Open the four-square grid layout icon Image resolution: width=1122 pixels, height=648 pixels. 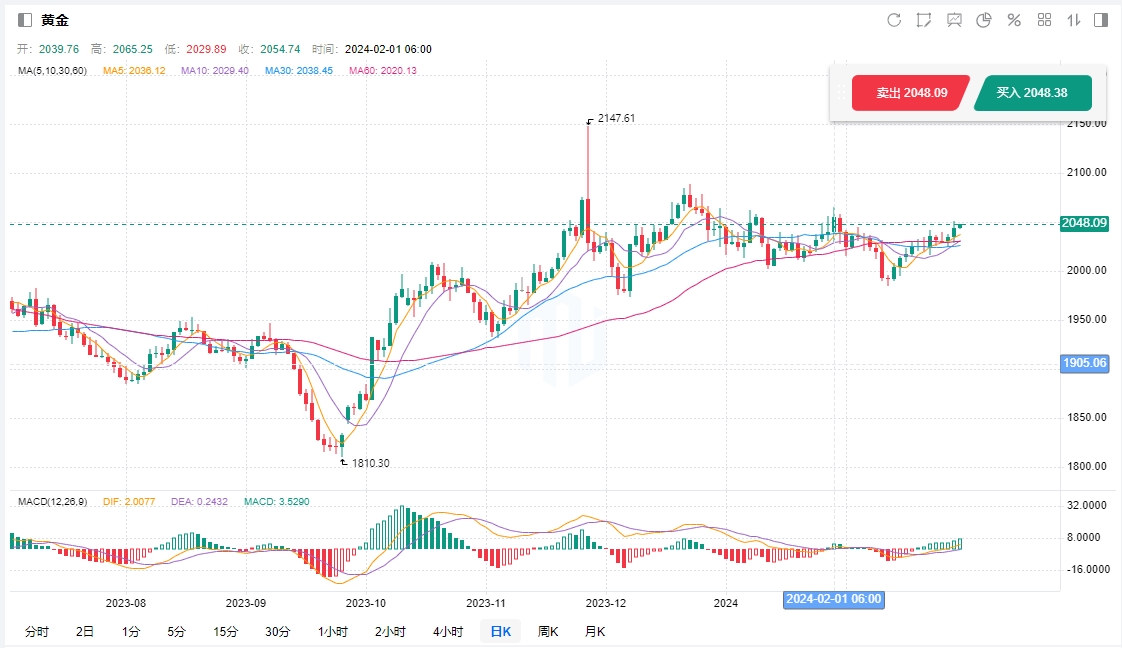1044,20
